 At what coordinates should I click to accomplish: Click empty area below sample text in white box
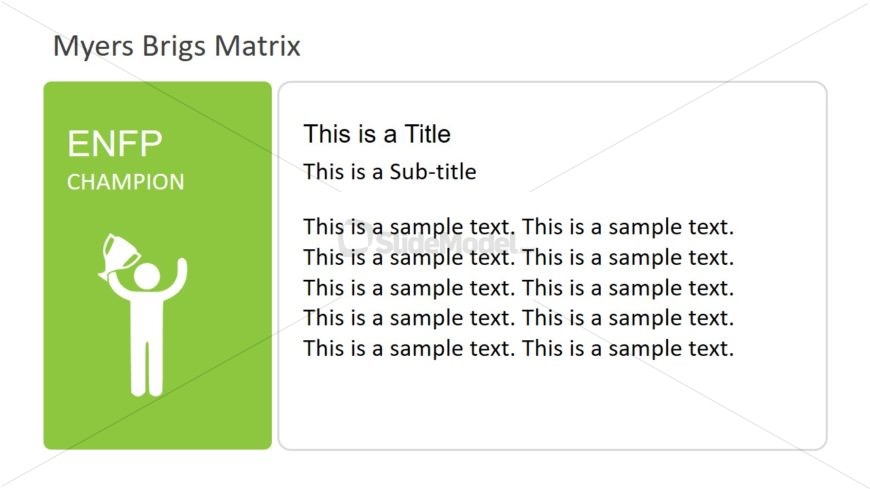point(552,405)
